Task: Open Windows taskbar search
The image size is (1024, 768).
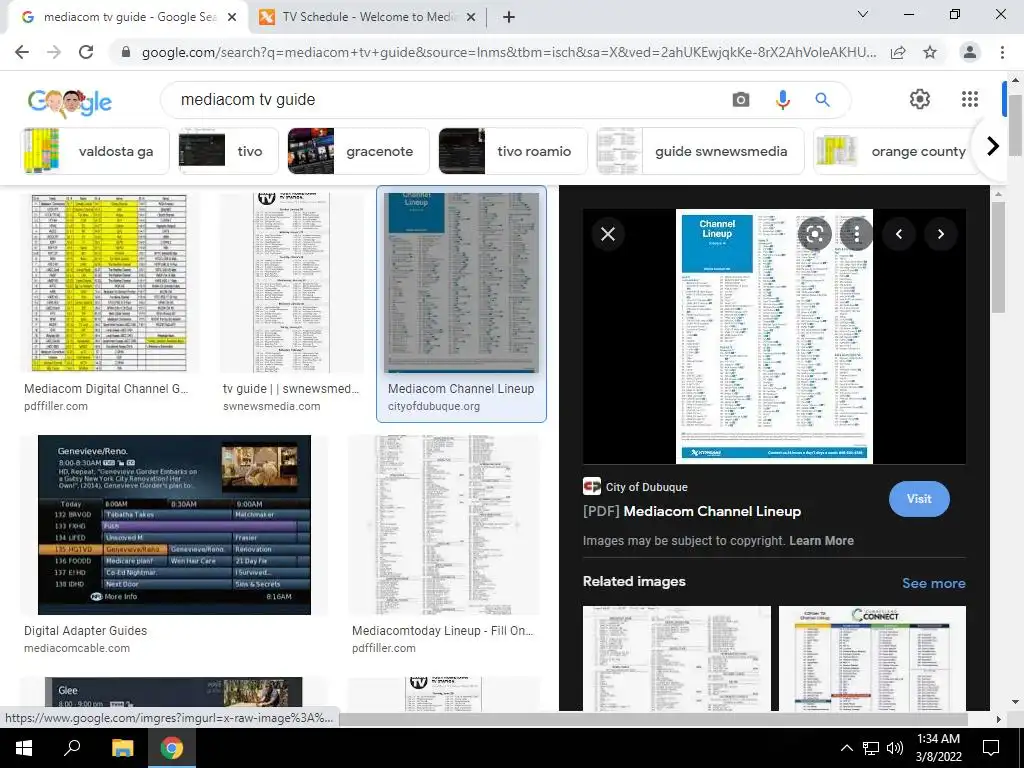Action: click(72, 748)
